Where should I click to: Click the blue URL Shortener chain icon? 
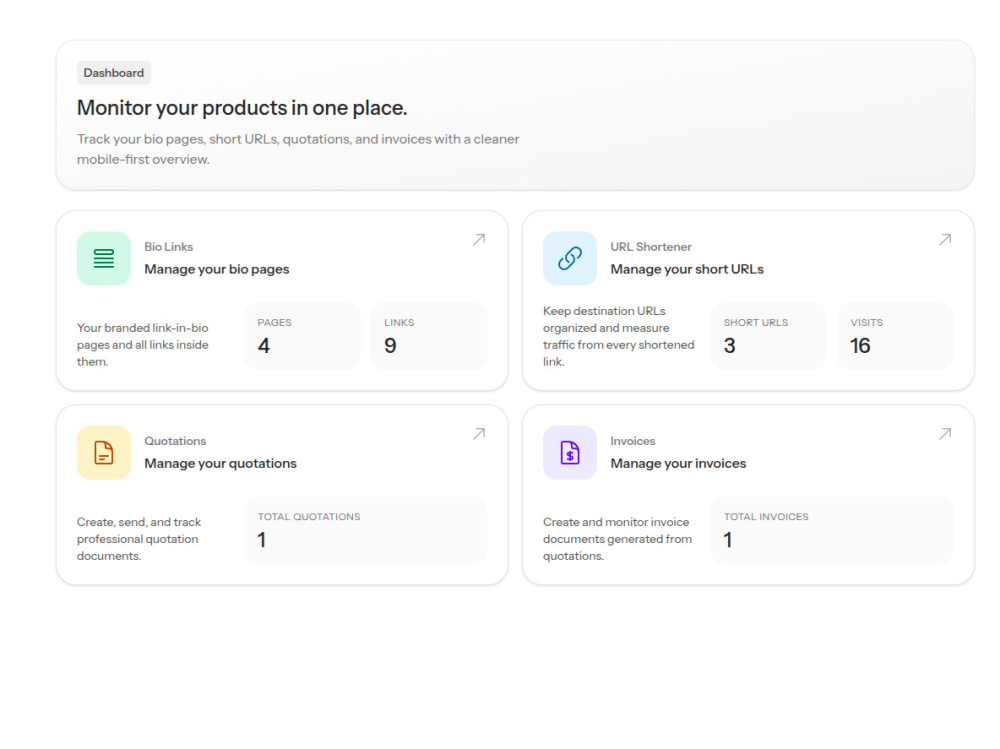pos(570,258)
